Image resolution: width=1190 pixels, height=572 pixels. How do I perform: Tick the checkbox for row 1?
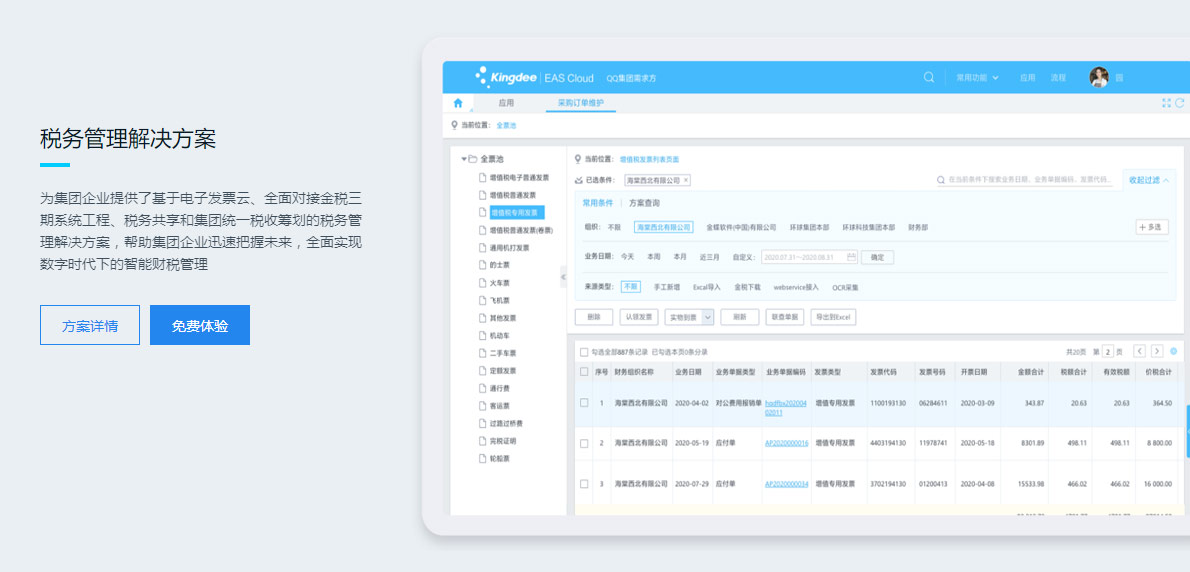click(584, 403)
